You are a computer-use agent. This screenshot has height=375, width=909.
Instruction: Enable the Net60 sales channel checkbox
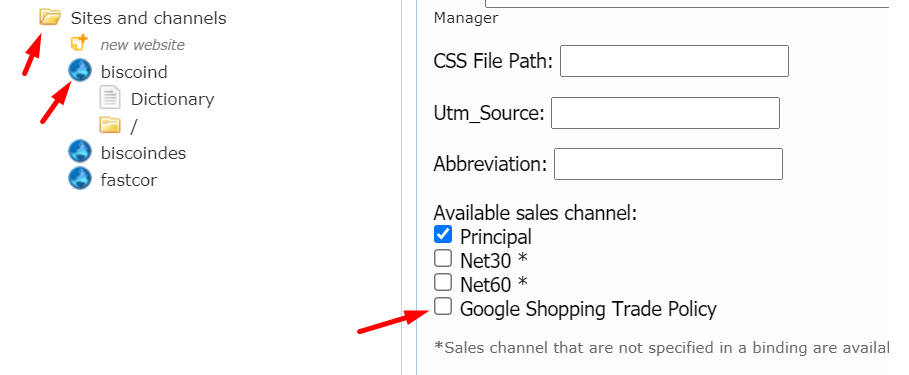tap(443, 282)
